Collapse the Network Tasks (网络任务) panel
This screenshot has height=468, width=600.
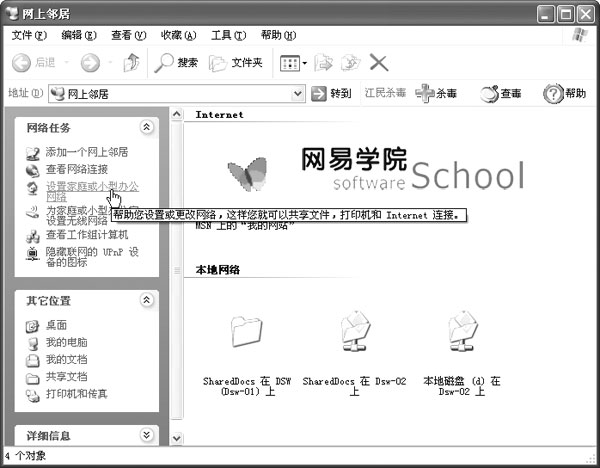click(x=146, y=127)
